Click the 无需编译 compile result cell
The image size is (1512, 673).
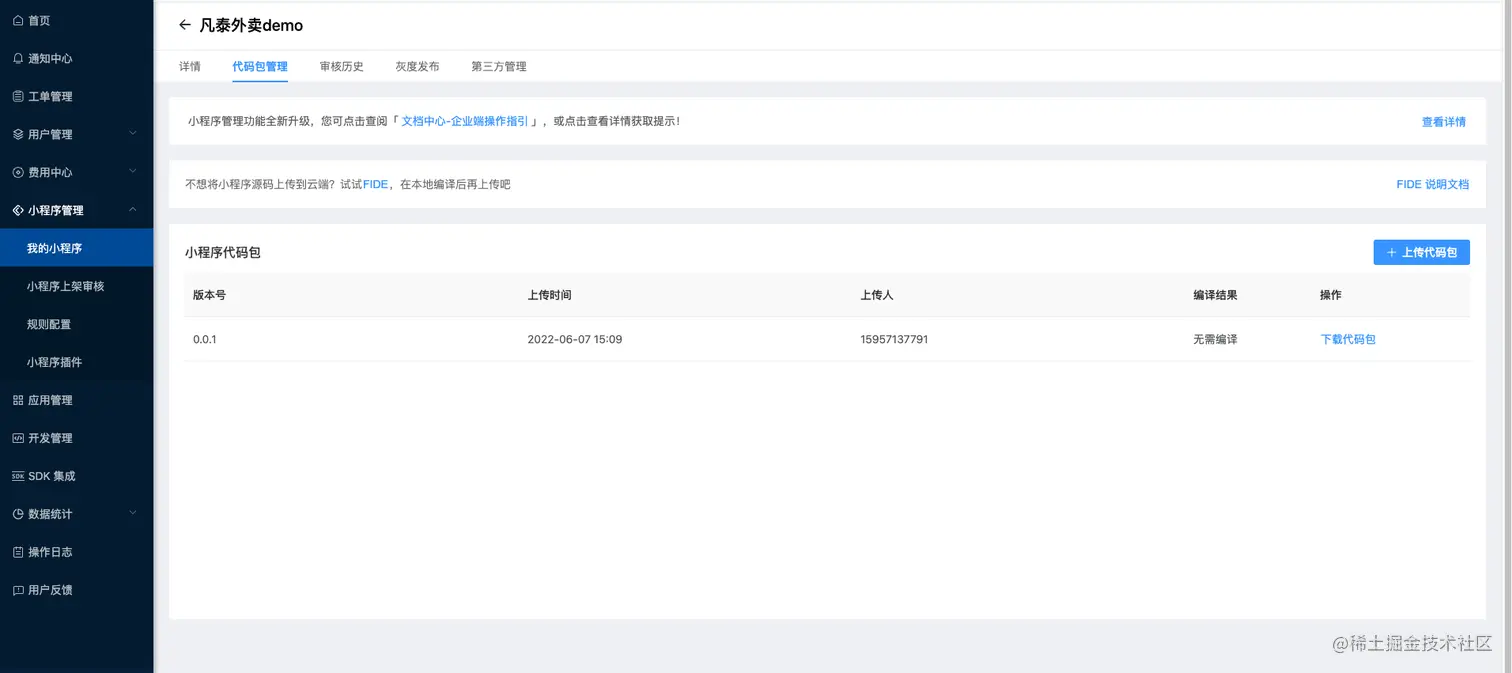click(1215, 339)
